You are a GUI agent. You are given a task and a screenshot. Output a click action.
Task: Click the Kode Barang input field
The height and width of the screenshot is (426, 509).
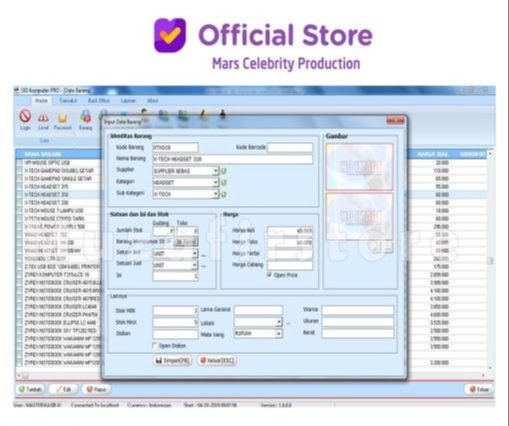coord(175,147)
